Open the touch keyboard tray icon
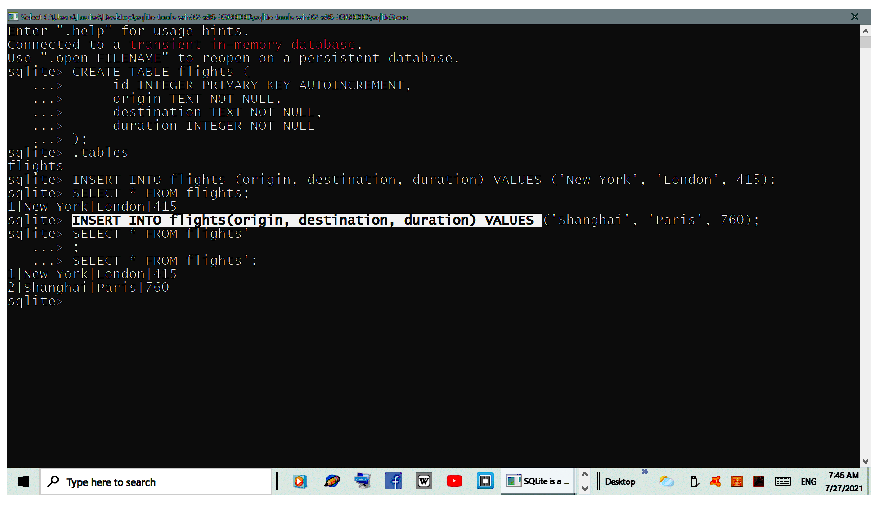This screenshot has width=880, height=506. pyautogui.click(x=782, y=481)
